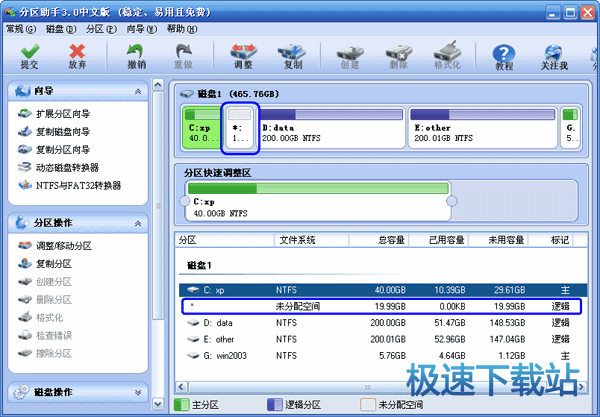This screenshot has height=417, width=600.
Task: Select 检查错误 in partition operations
Action: [45, 336]
